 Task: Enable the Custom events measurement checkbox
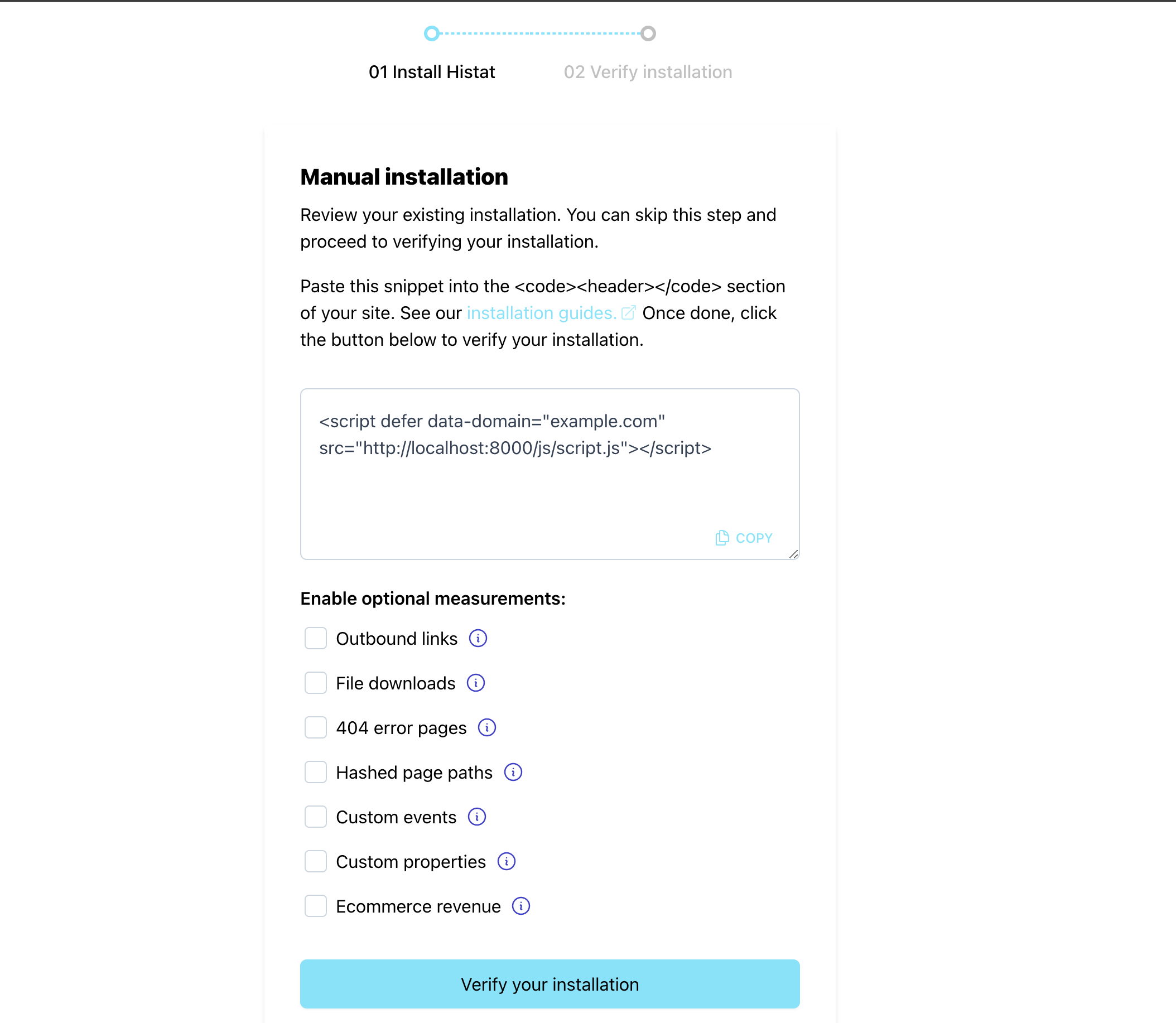[314, 817]
